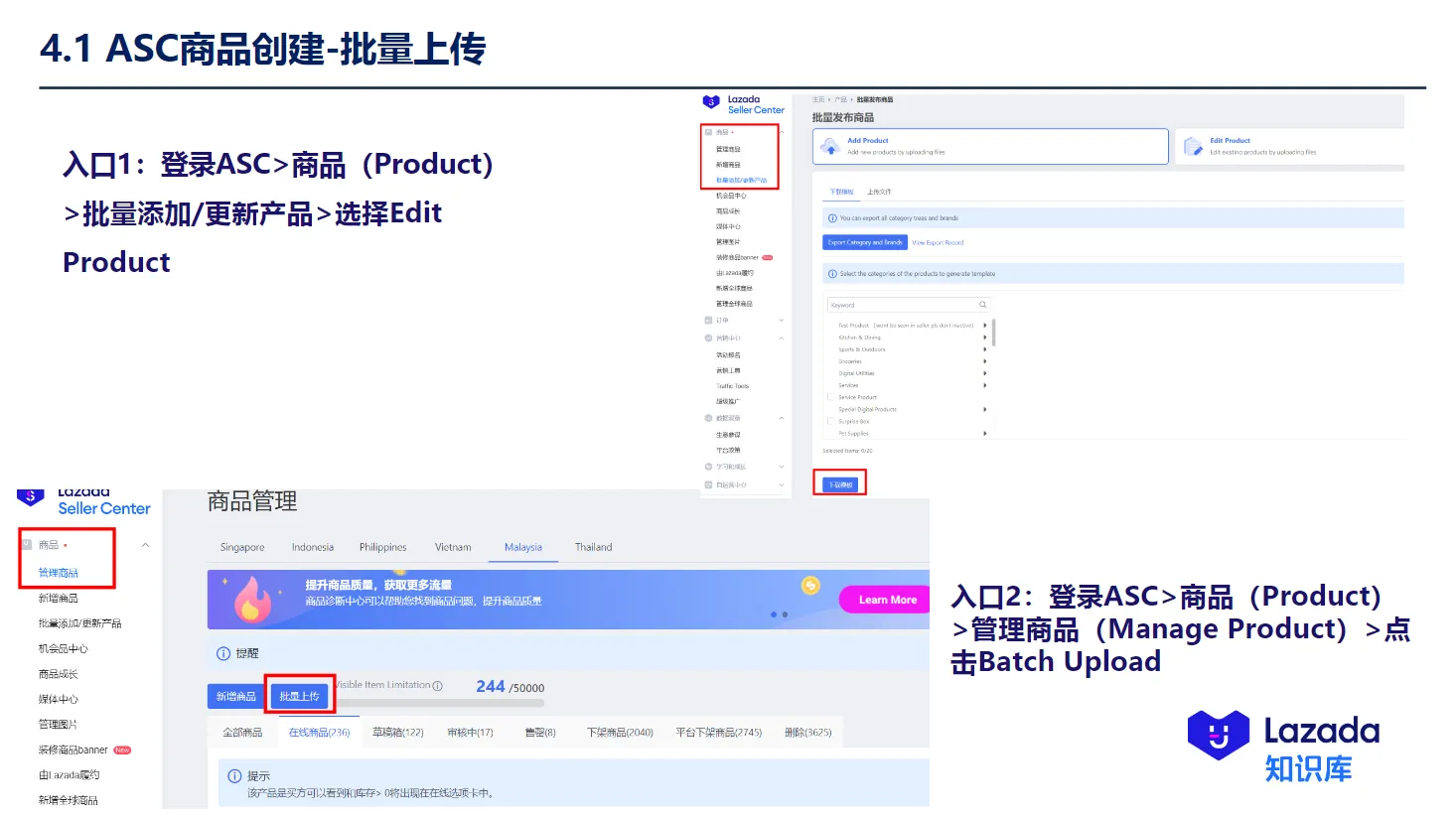The height and width of the screenshot is (818, 1456).
Task: Switch to the 上传文件 tab
Action: pos(879,192)
